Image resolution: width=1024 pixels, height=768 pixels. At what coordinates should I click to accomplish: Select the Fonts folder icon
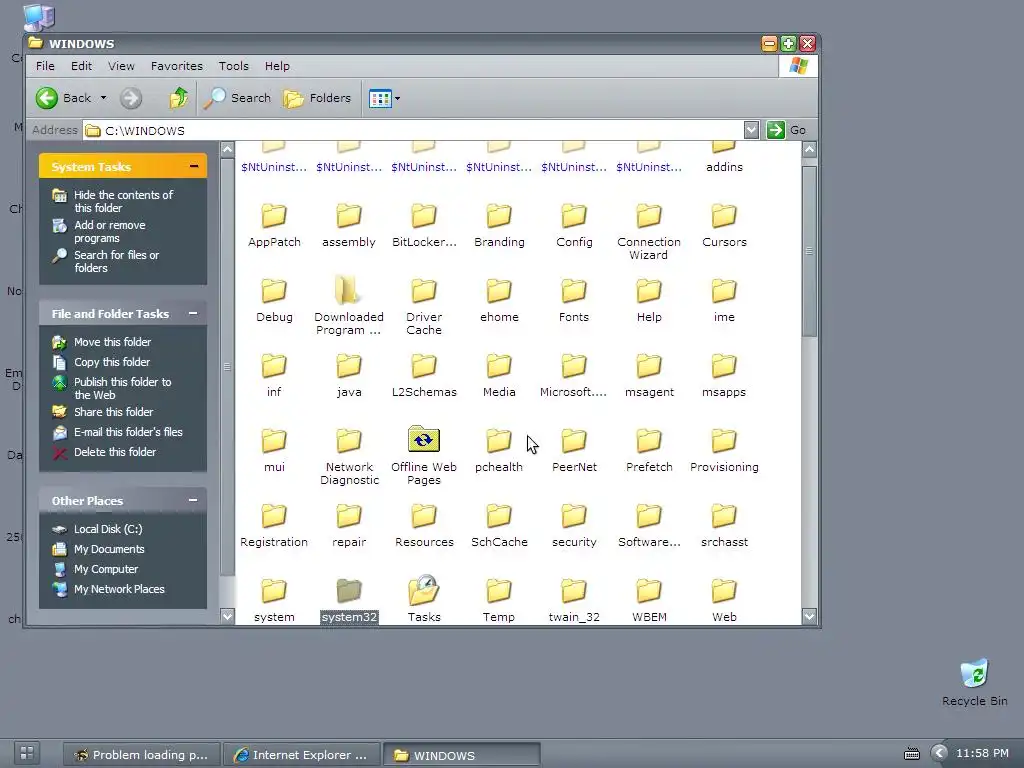(573, 291)
